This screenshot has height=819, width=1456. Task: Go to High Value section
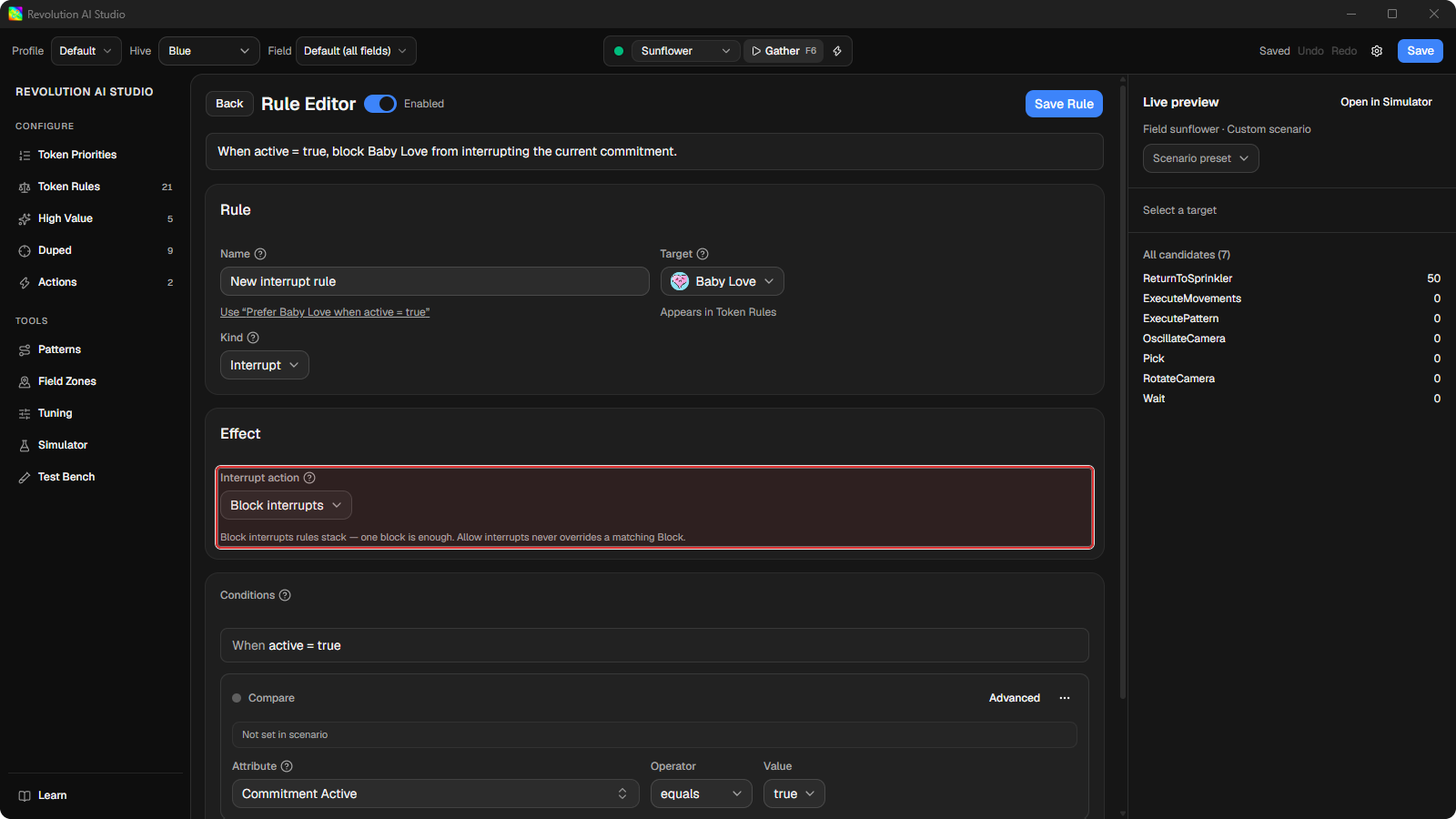click(96, 218)
